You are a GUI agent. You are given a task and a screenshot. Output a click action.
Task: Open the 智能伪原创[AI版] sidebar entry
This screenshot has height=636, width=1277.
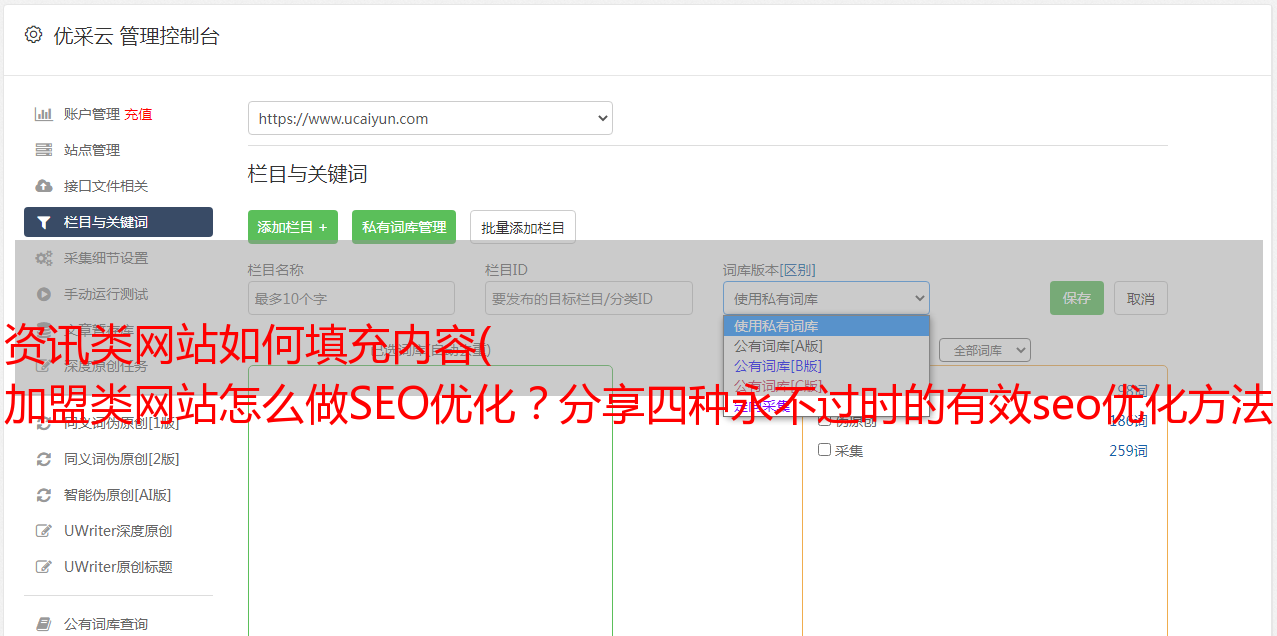point(118,495)
